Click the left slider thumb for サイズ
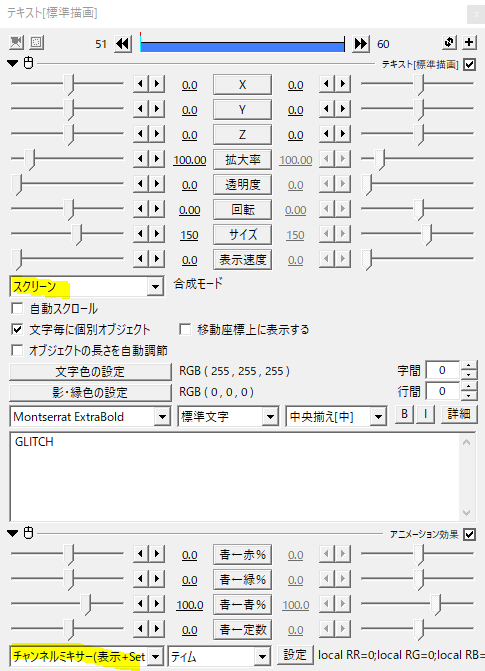This screenshot has width=485, height=671. 77,235
